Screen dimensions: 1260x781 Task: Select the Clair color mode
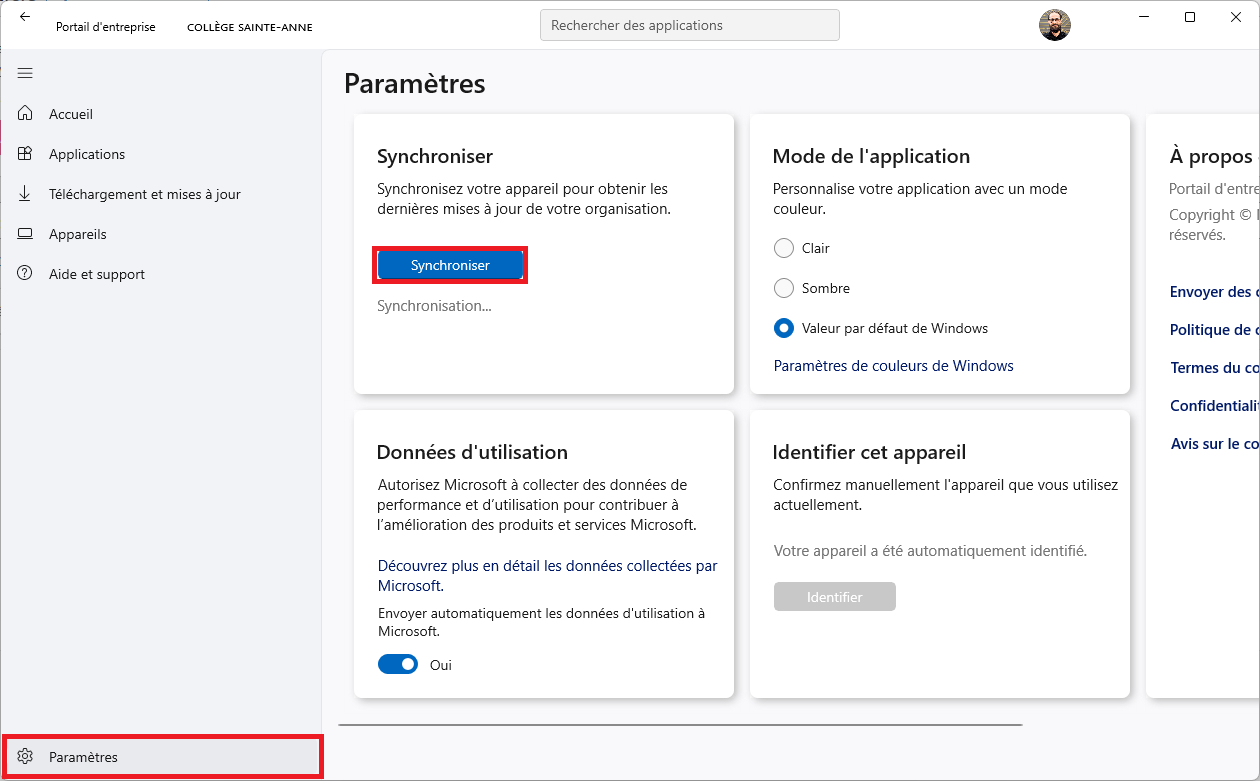coord(784,248)
